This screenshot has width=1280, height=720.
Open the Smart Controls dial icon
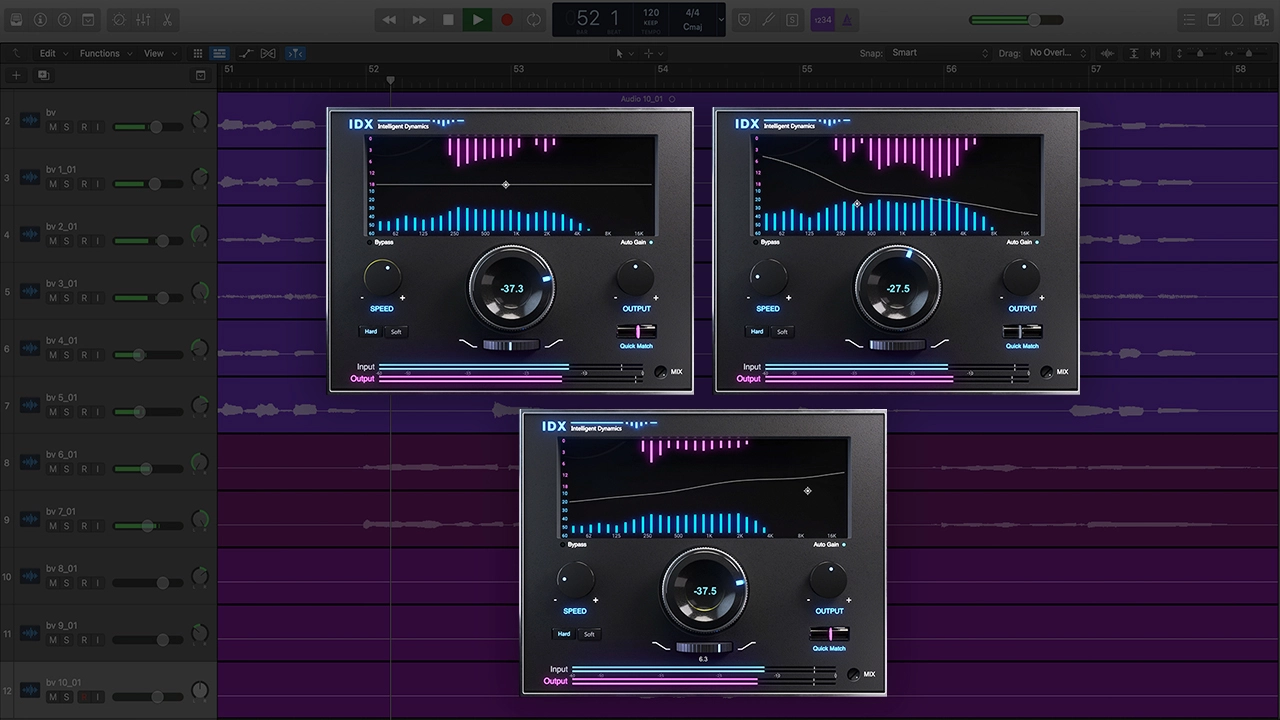tap(119, 19)
